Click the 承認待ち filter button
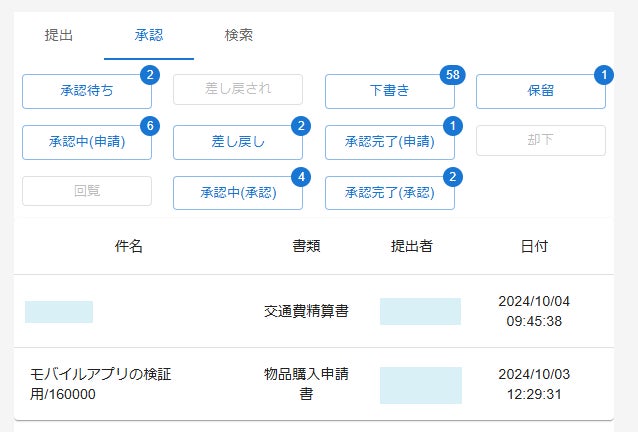Image resolution: width=638 pixels, height=432 pixels. point(86,91)
